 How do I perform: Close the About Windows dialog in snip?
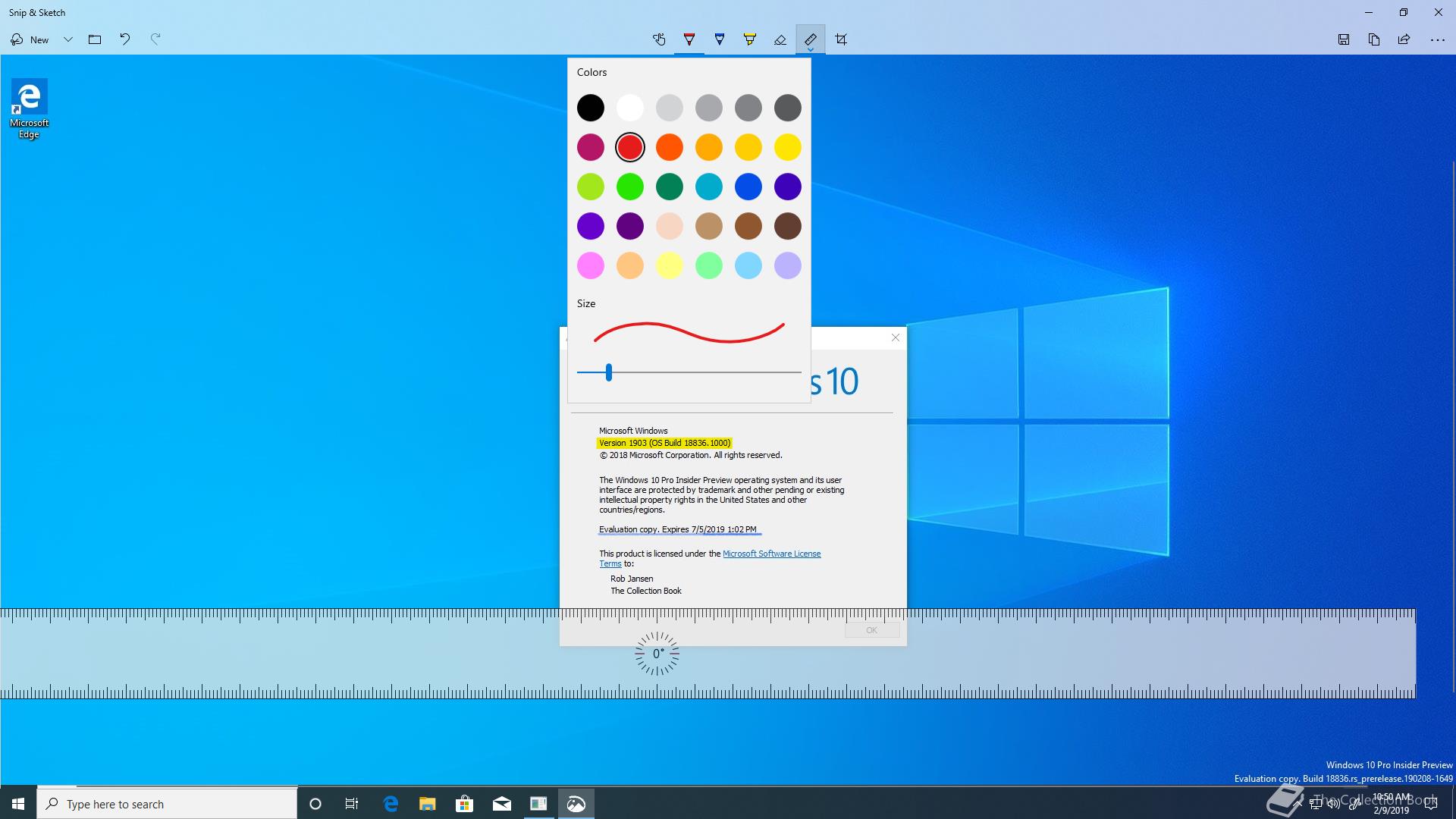(896, 337)
